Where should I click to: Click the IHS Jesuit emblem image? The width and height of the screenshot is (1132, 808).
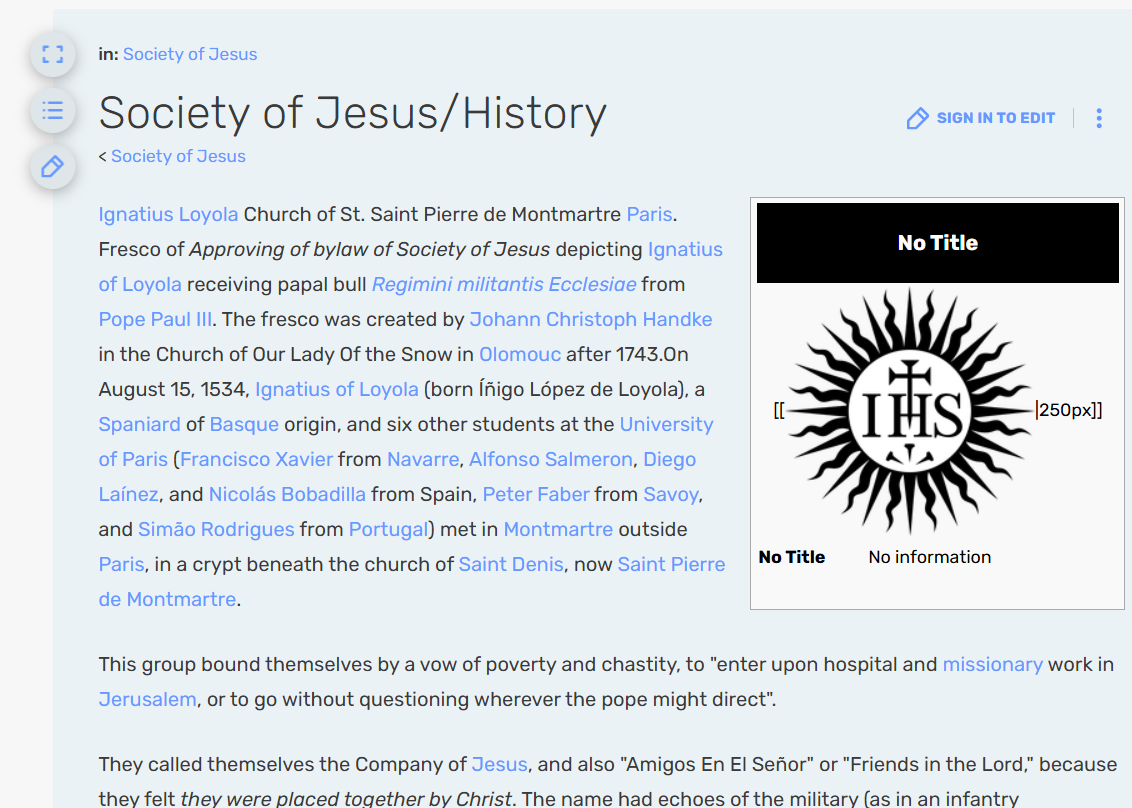910,411
